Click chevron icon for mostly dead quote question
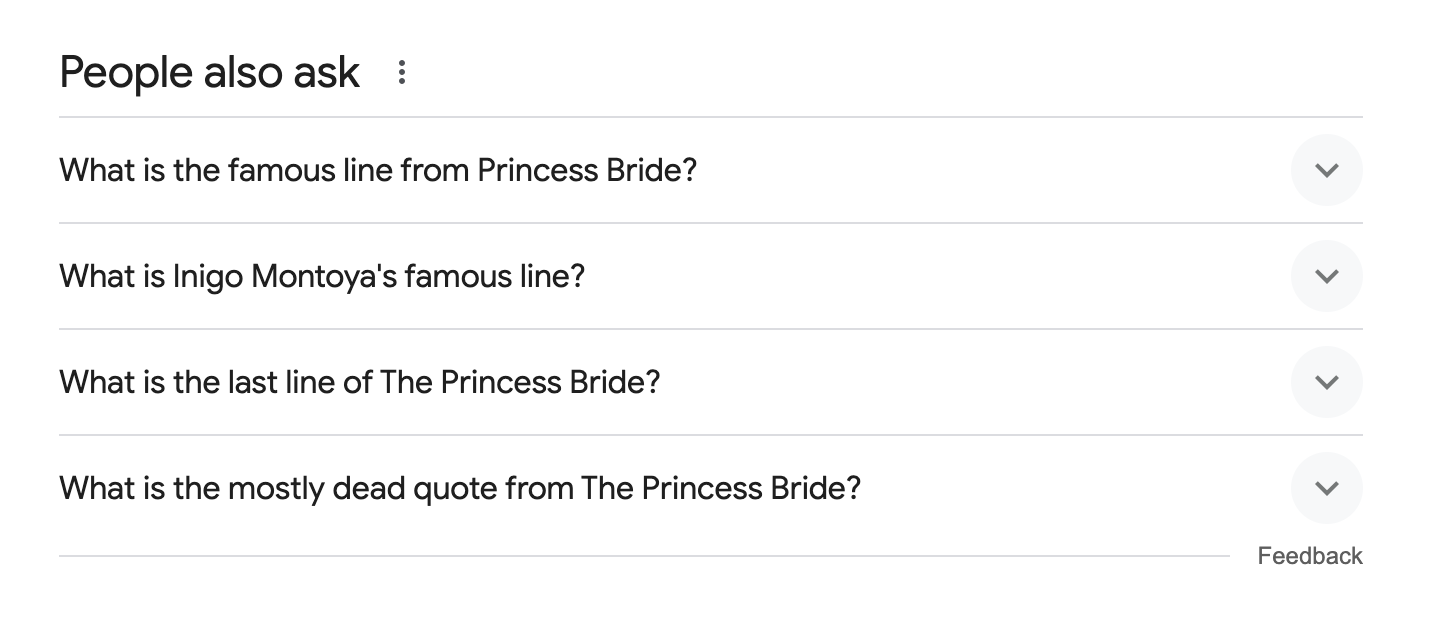Viewport: 1434px width, 640px height. 1326,488
